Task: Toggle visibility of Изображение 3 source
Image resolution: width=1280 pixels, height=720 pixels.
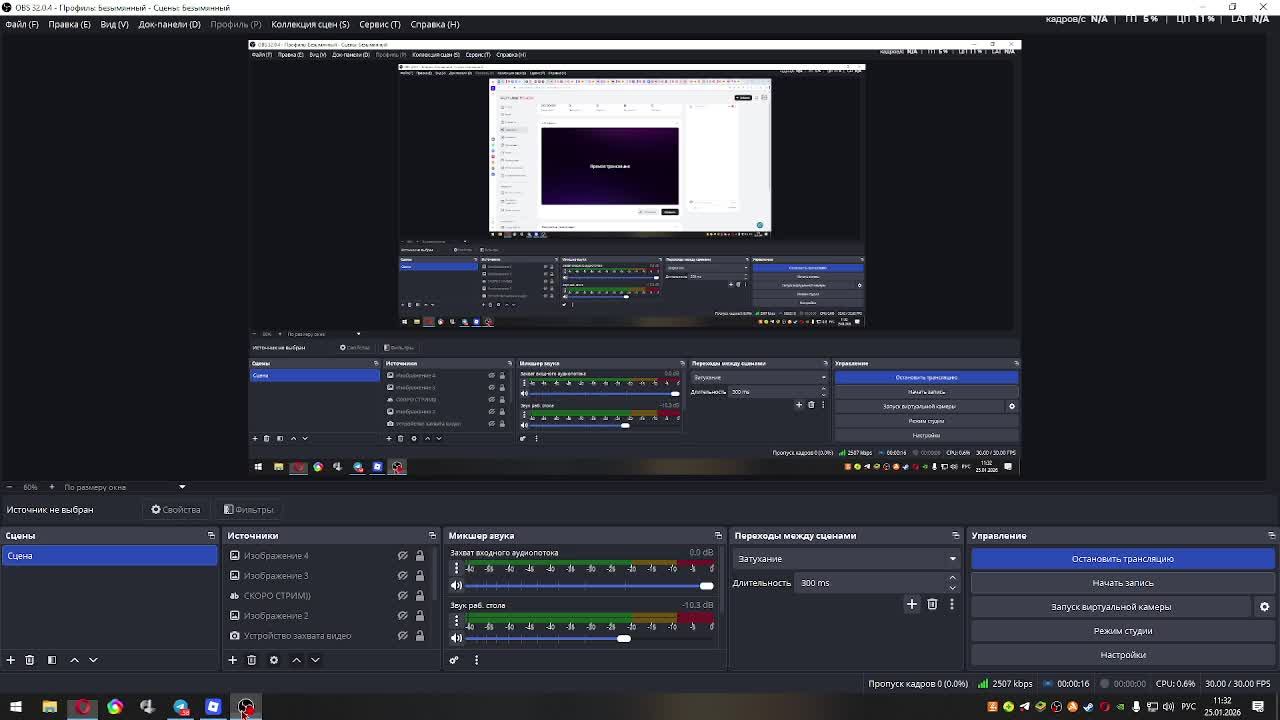Action: click(x=403, y=576)
